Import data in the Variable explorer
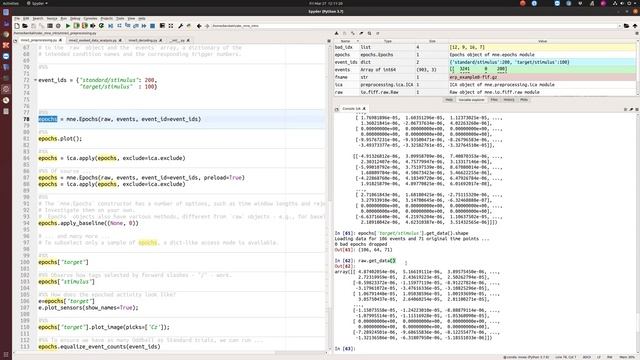 tap(336, 33)
